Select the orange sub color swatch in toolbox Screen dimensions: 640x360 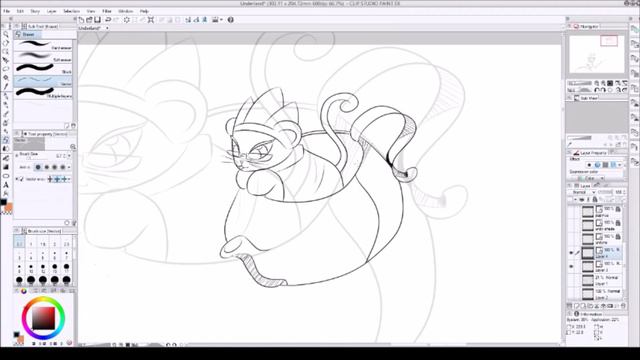[x=8, y=208]
